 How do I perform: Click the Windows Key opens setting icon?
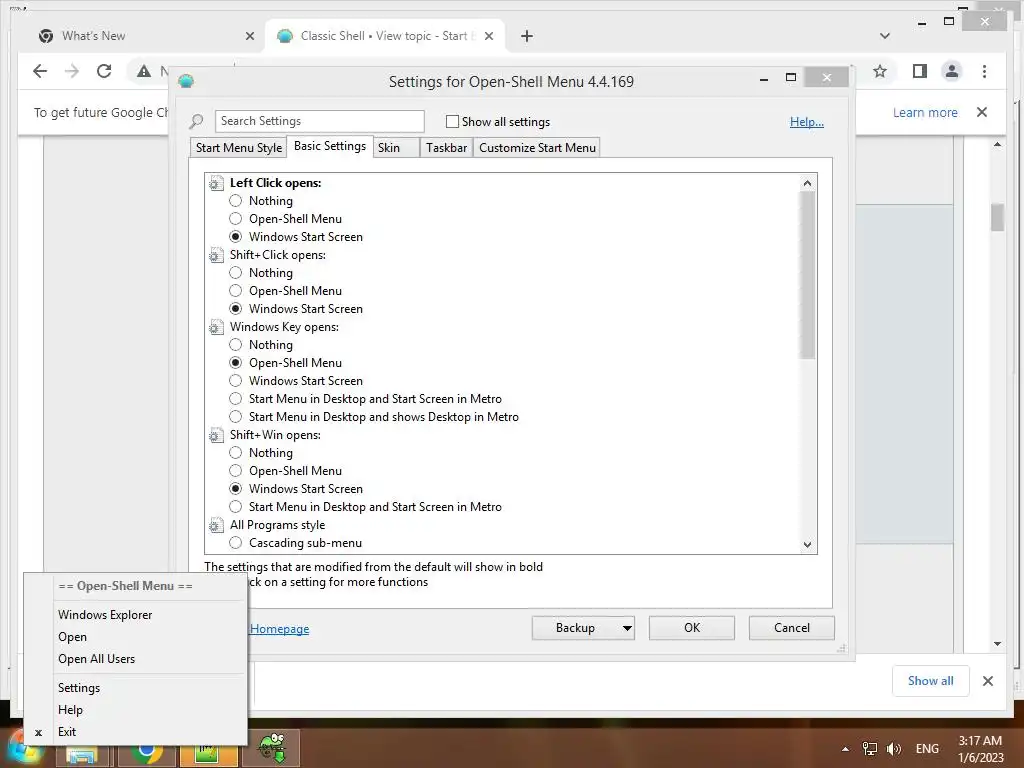[216, 327]
